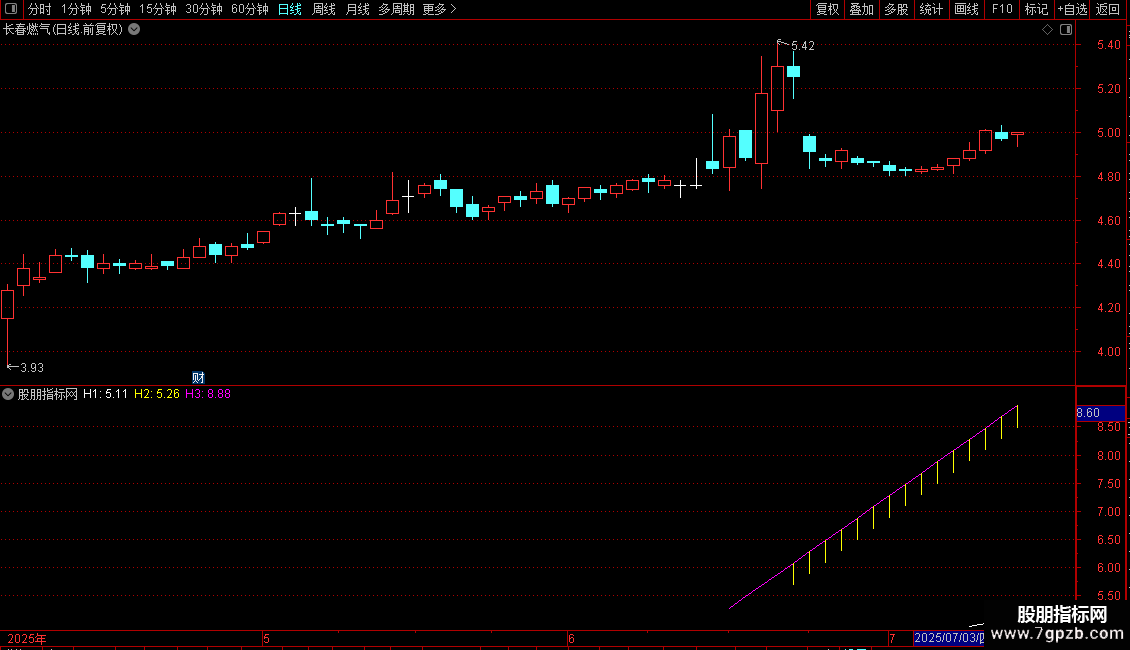
Task: Click the 2025/07/03 date label
Action: (x=948, y=638)
